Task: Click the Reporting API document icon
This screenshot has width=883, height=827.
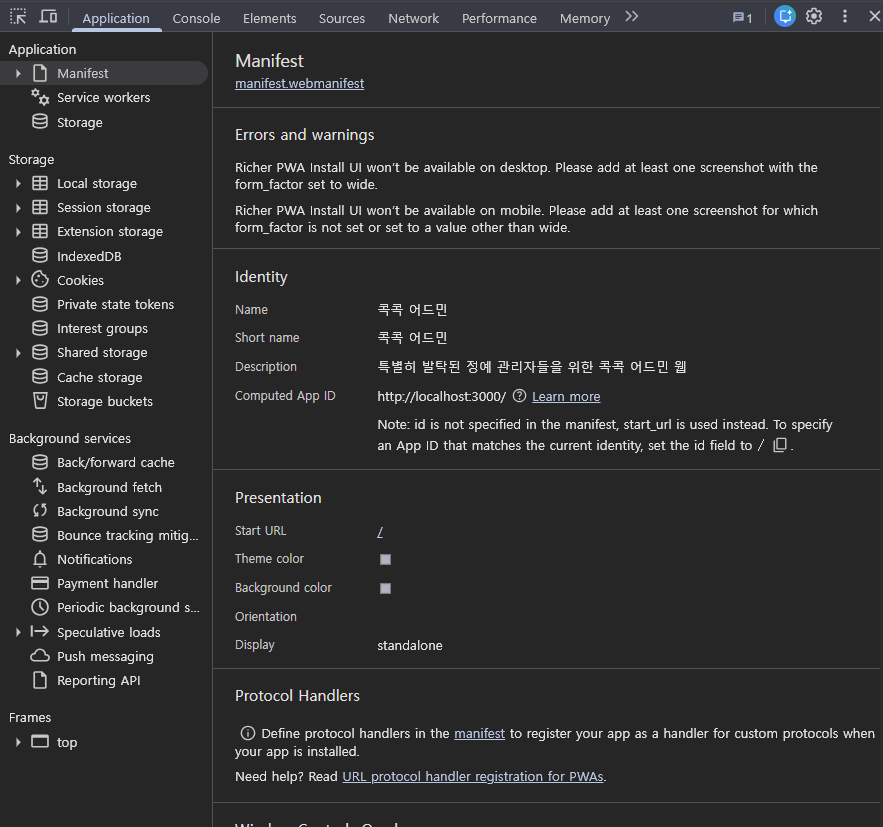Action: pos(40,680)
